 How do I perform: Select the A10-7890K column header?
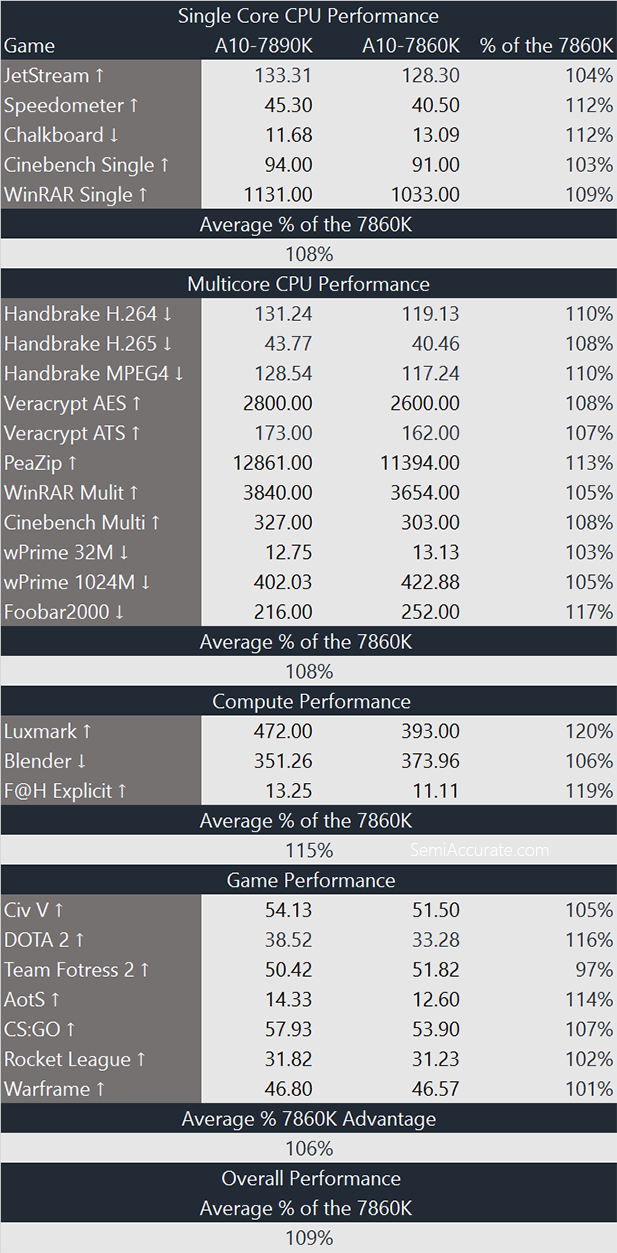pos(263,46)
